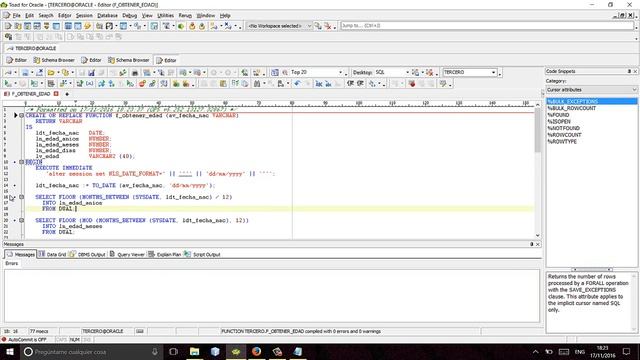Click the undo arrow icon in toolbar
640x360 pixels.
tap(297, 84)
